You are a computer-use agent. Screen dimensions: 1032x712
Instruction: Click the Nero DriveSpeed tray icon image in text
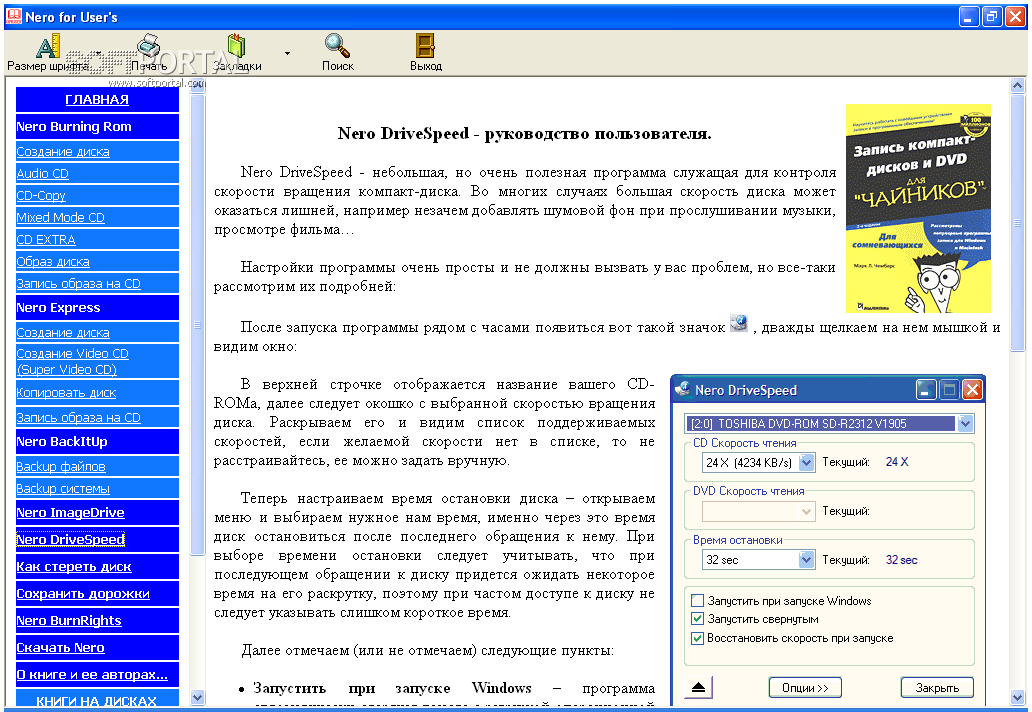click(740, 323)
